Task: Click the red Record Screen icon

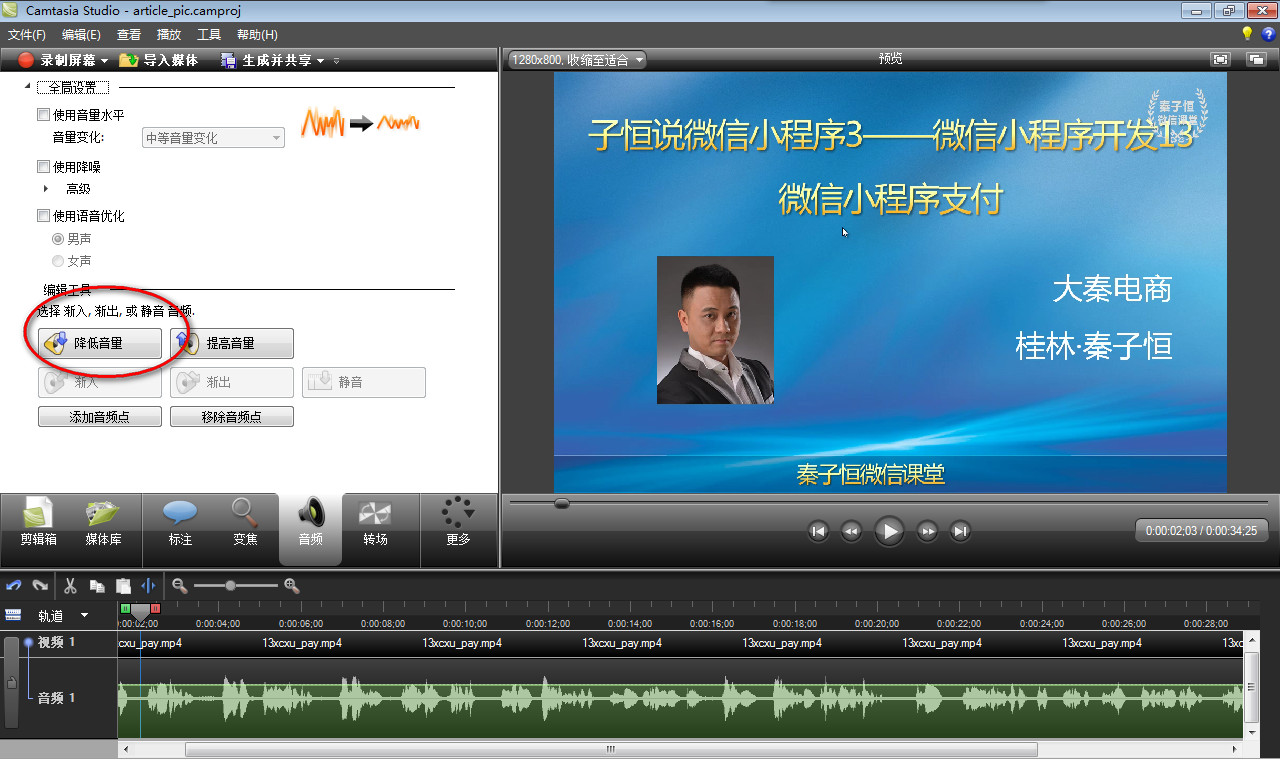Action: tap(26, 60)
